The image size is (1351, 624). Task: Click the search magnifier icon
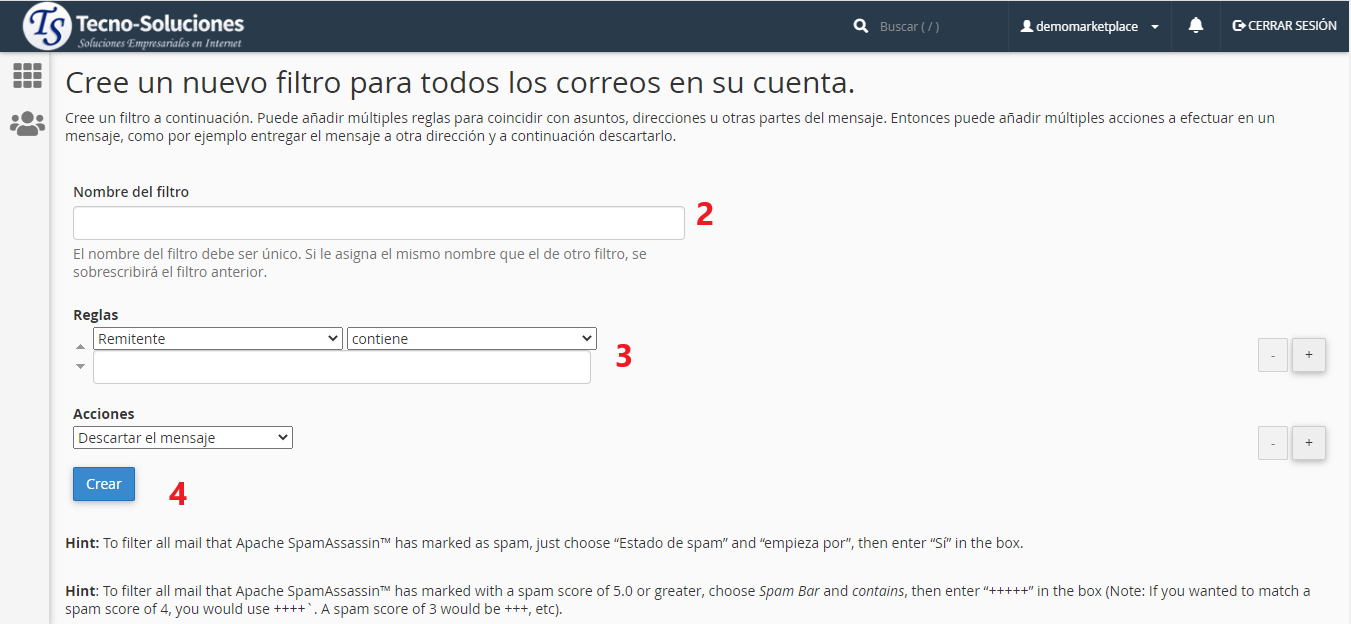[861, 27]
